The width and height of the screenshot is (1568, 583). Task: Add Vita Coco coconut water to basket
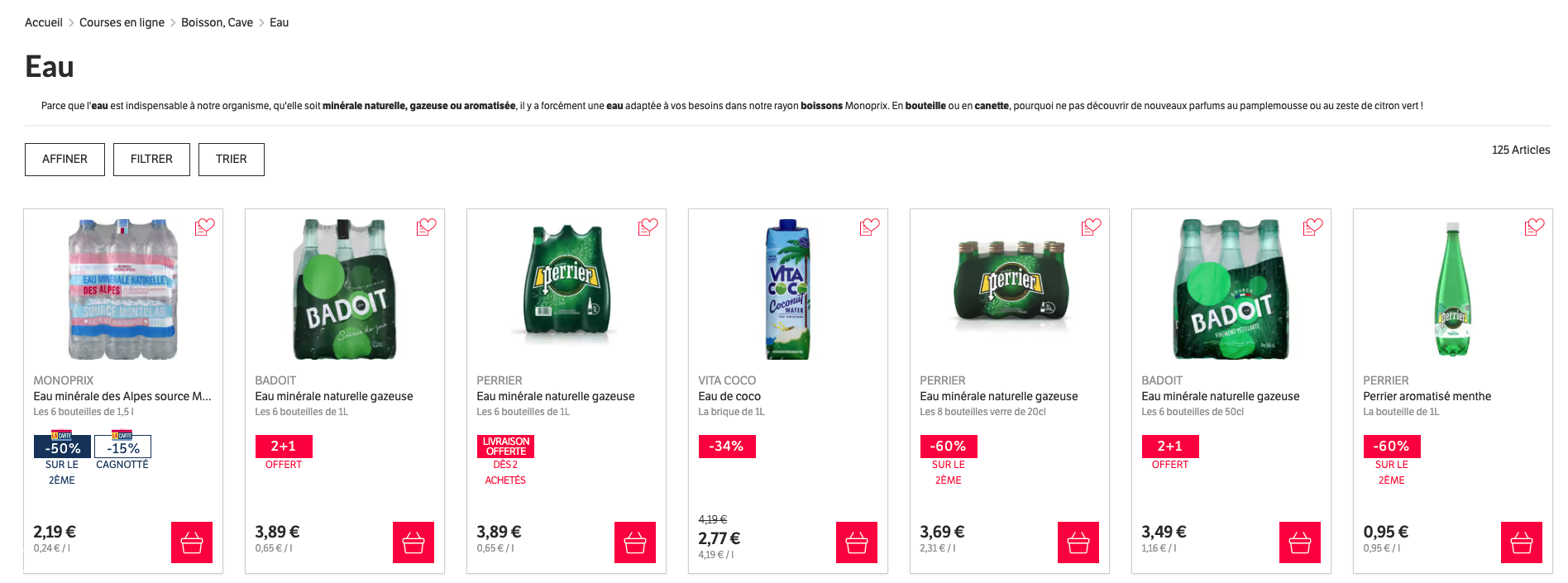pos(857,542)
